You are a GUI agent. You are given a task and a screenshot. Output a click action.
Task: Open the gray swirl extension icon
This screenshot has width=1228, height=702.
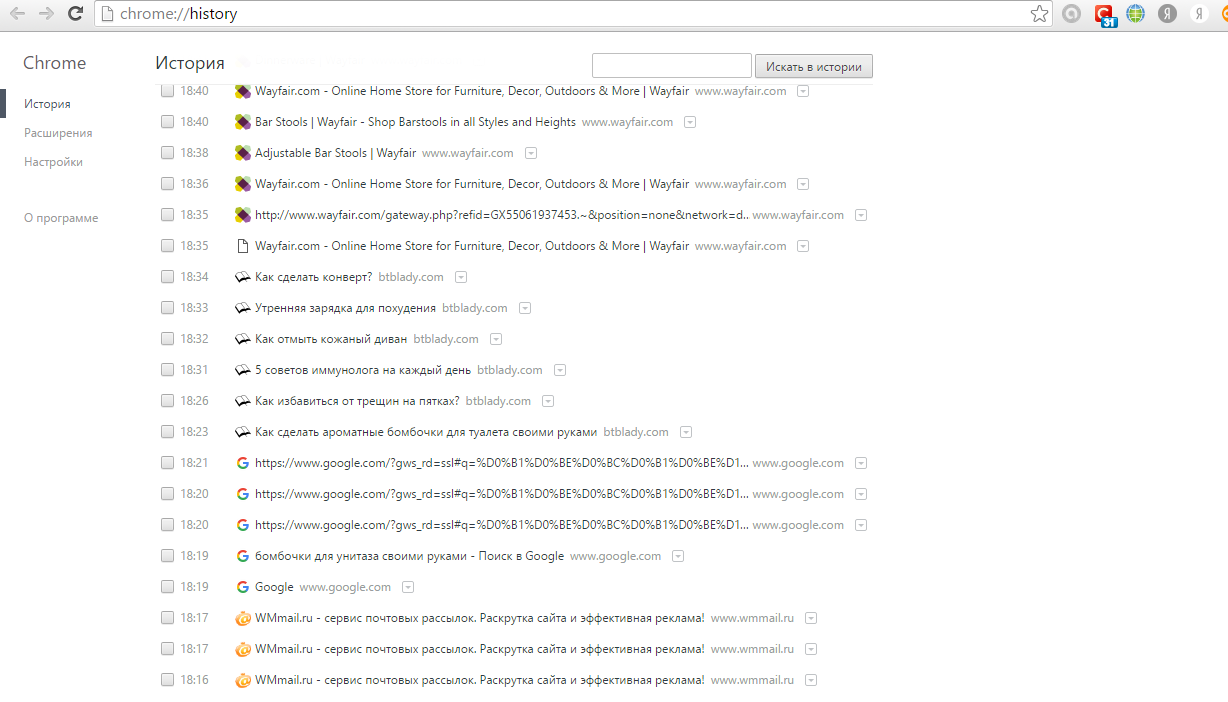pyautogui.click(x=1072, y=14)
